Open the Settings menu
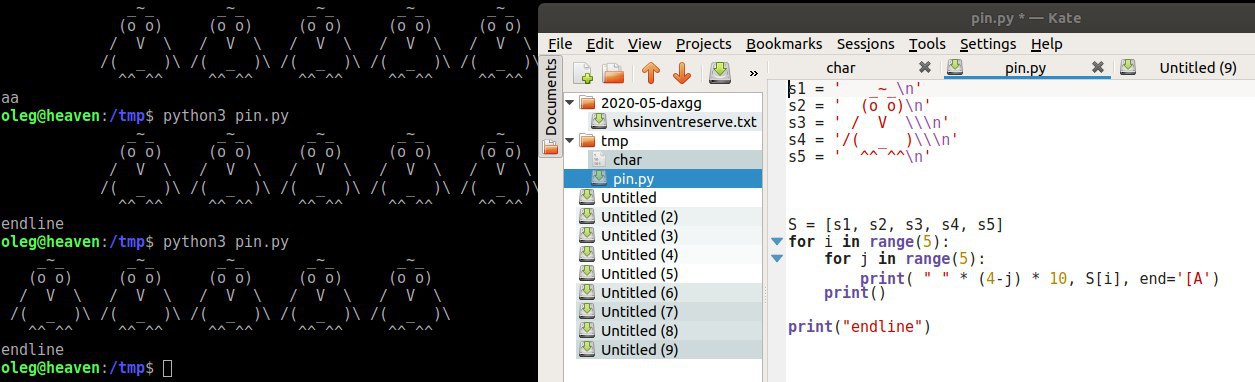The image size is (1255, 382). (x=989, y=44)
